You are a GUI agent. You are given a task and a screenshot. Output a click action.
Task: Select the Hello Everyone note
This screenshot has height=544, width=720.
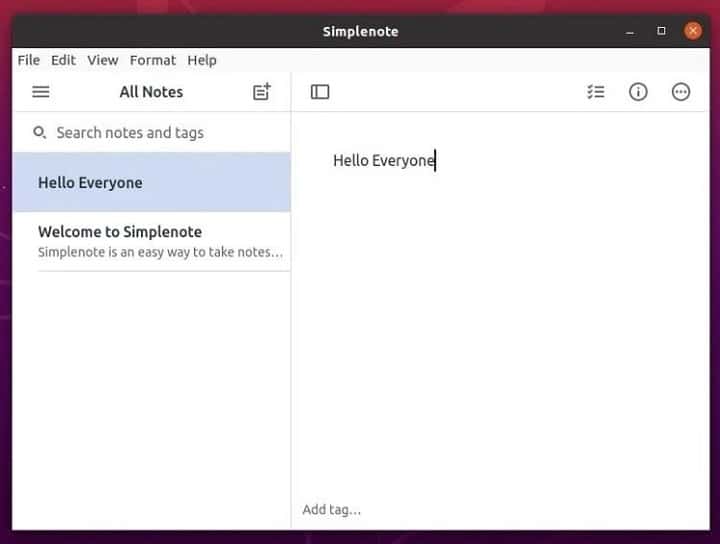(152, 182)
